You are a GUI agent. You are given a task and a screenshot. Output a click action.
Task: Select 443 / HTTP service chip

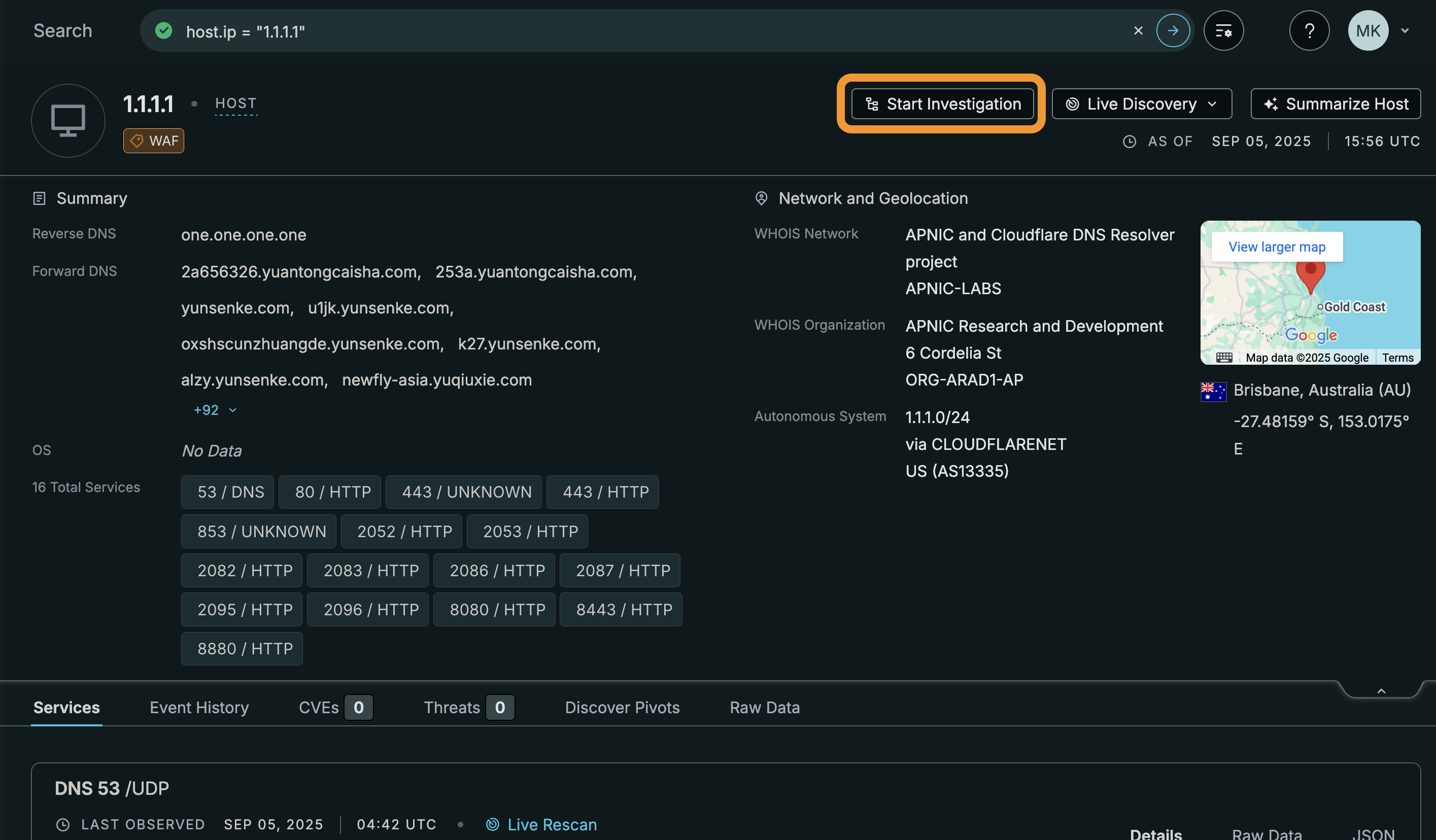click(x=602, y=492)
